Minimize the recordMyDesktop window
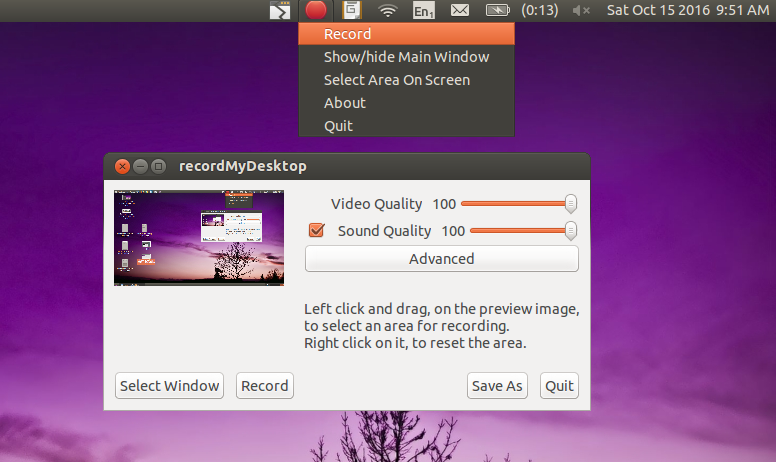Screen dimensions: 776x462 (x=141, y=166)
